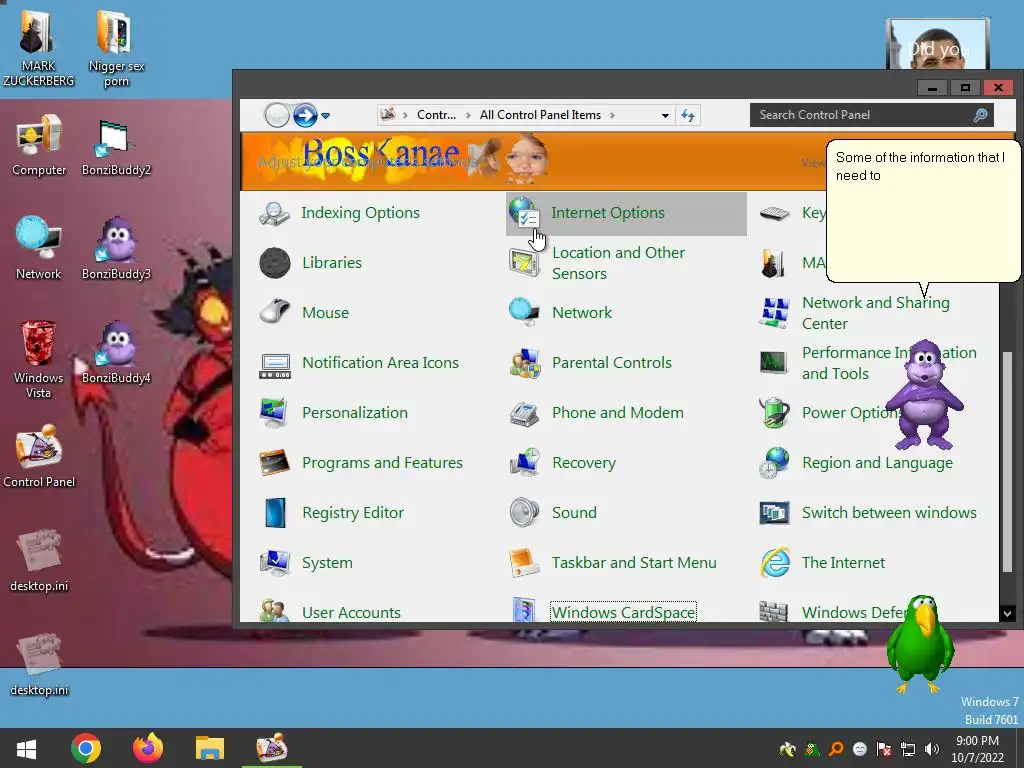Open address bar history dropdown arrow
Image resolution: width=1024 pixels, height=768 pixels.
665,116
